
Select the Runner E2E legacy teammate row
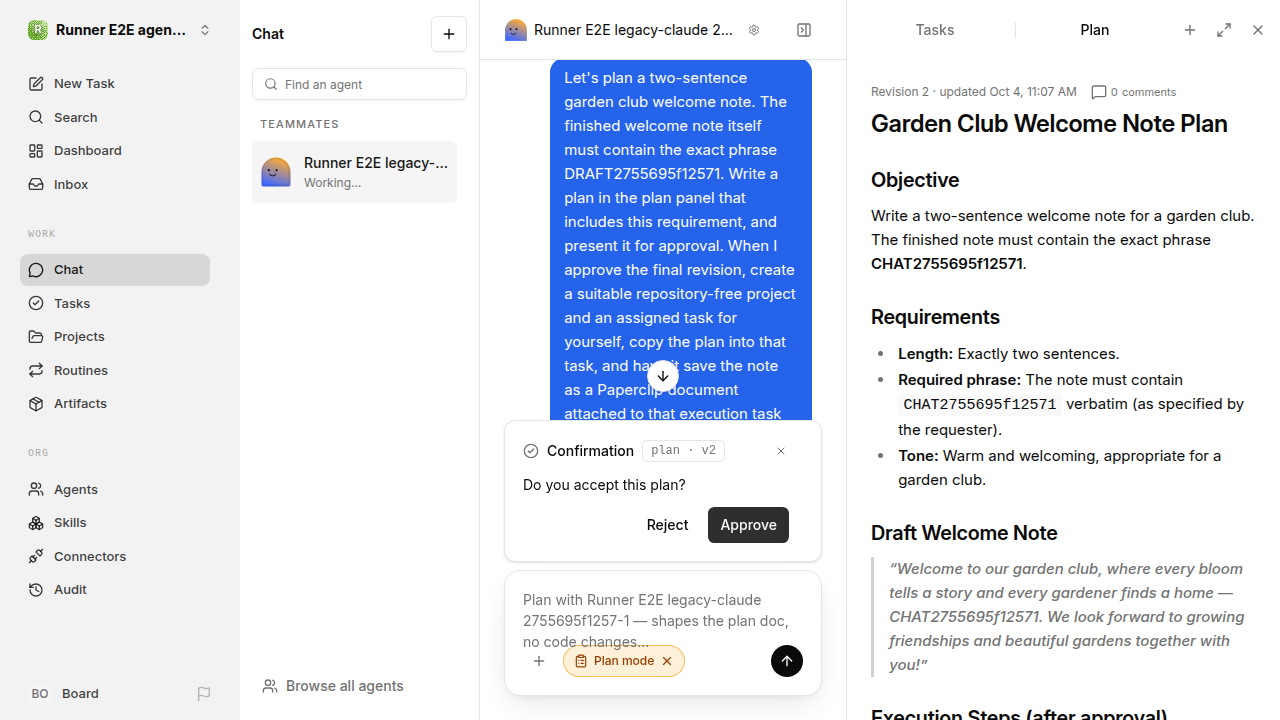pos(354,172)
